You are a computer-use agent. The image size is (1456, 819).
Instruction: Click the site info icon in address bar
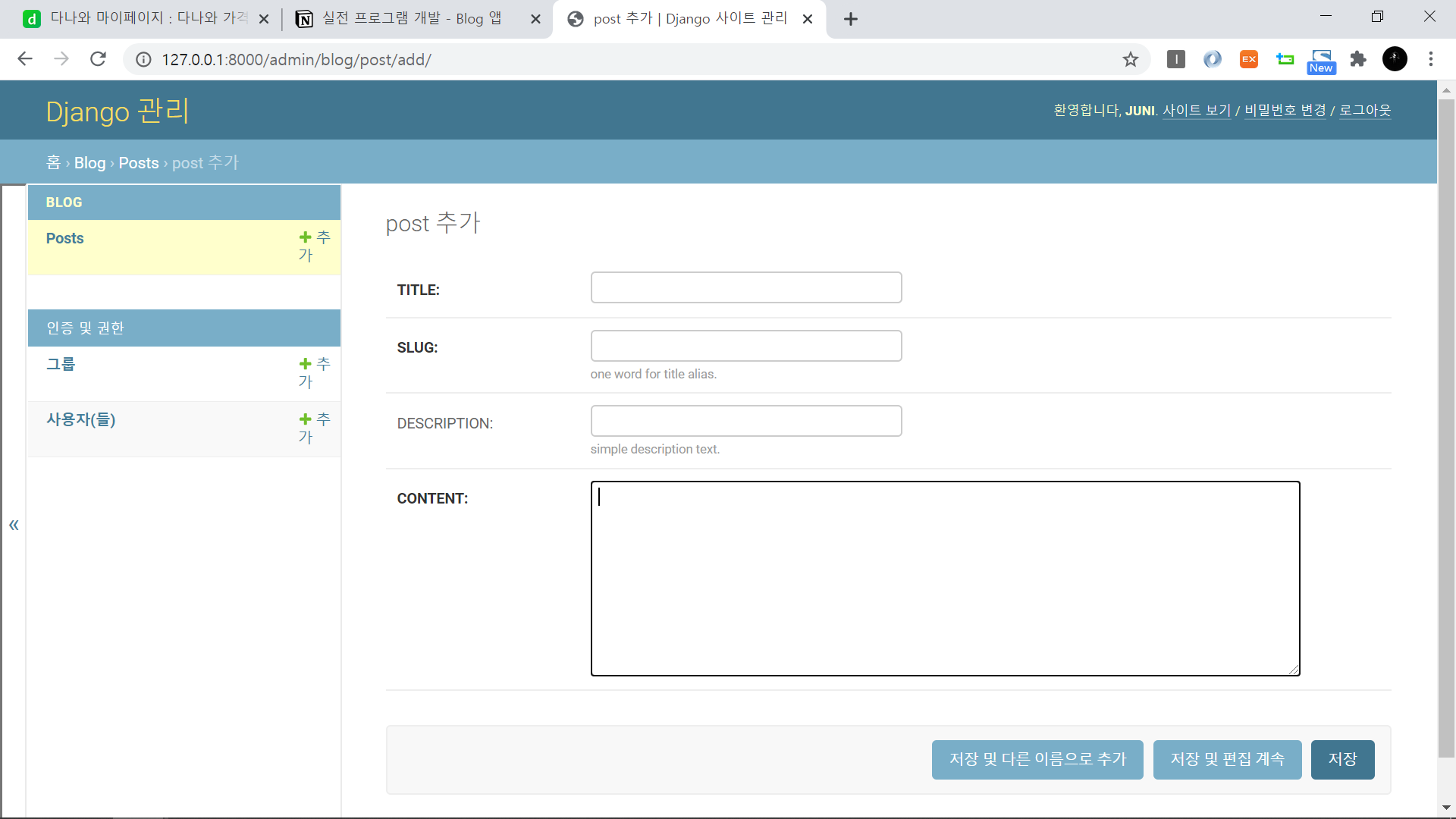143,59
